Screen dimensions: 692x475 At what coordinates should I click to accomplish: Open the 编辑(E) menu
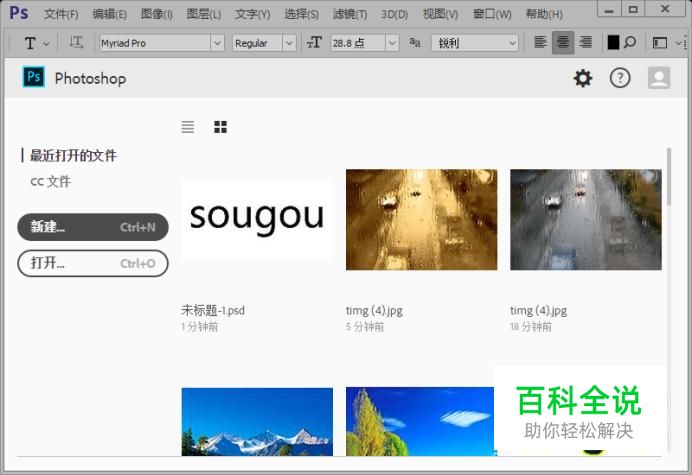109,14
